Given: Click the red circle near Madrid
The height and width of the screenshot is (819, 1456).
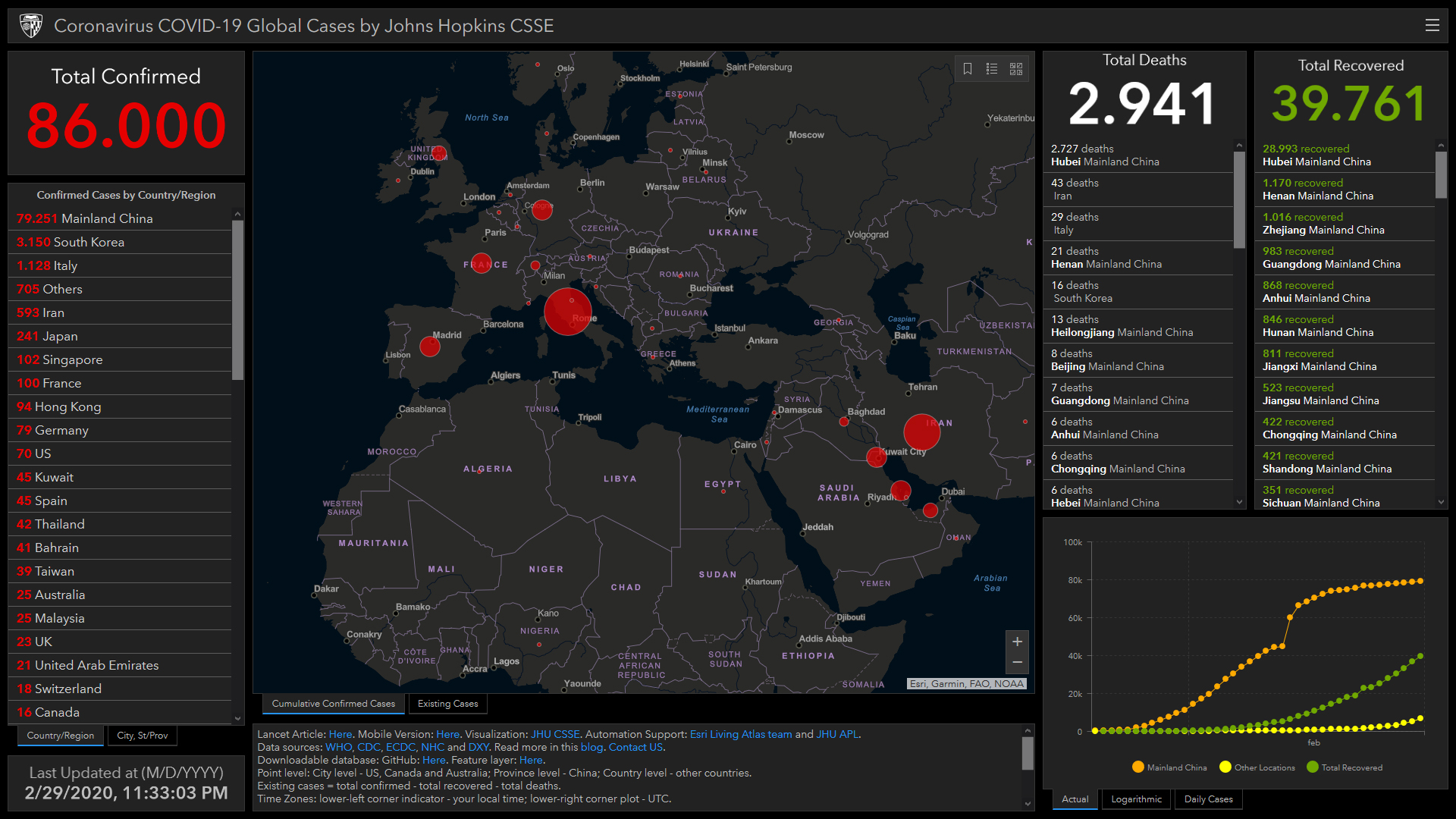Looking at the screenshot, I should [x=430, y=347].
